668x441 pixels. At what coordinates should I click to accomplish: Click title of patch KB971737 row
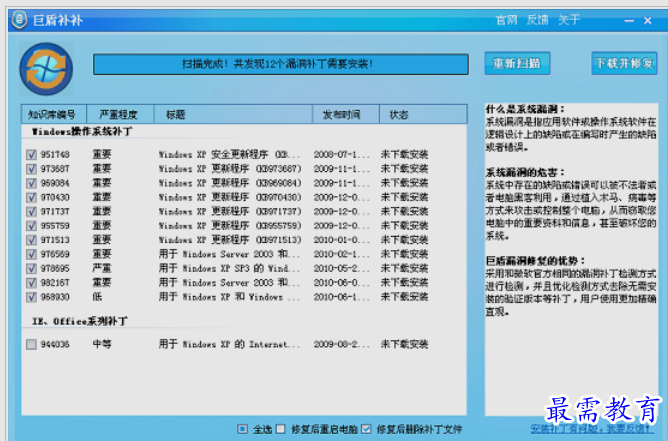click(x=230, y=211)
